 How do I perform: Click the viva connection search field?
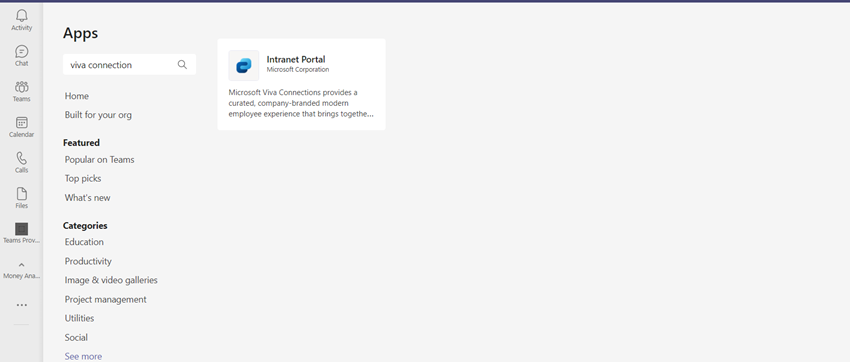(129, 64)
